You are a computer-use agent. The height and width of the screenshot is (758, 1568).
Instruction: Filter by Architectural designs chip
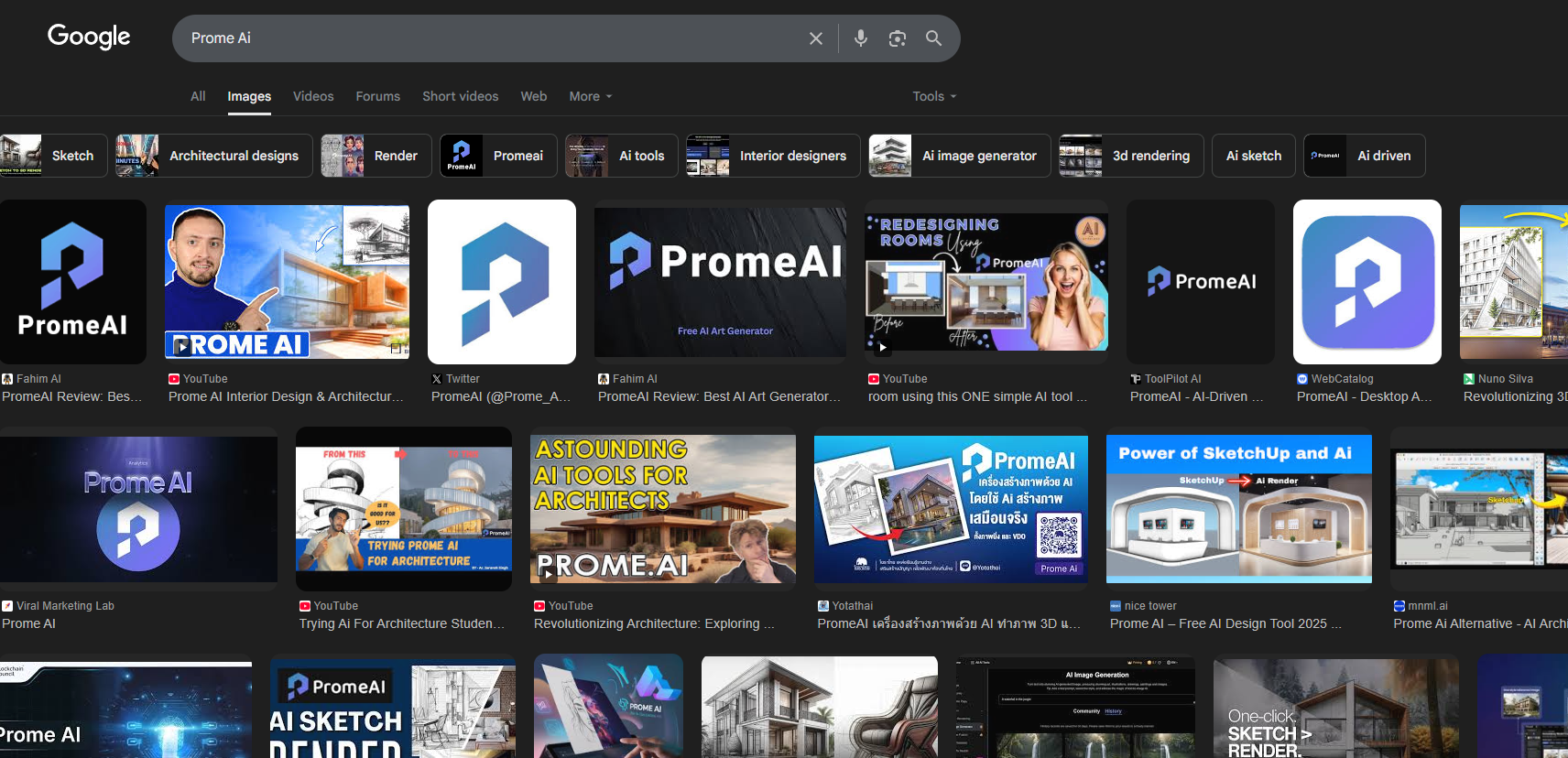pos(214,156)
